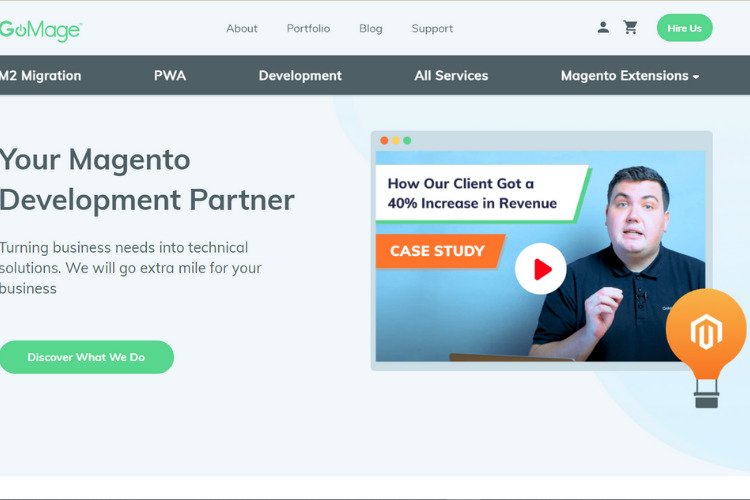Click the green dot on video frame
The width and height of the screenshot is (750, 500).
point(407,141)
